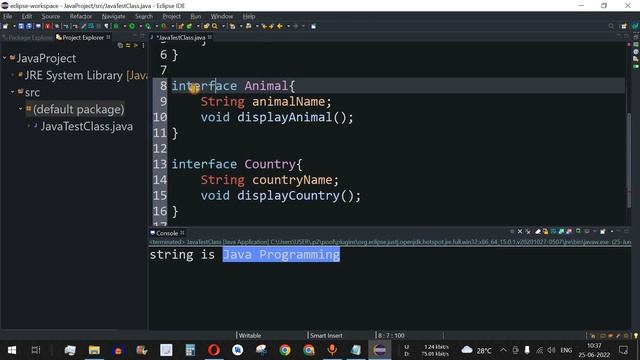Open the New file dropdown arrow
Viewport: 640px width, 360px height.
14,26
